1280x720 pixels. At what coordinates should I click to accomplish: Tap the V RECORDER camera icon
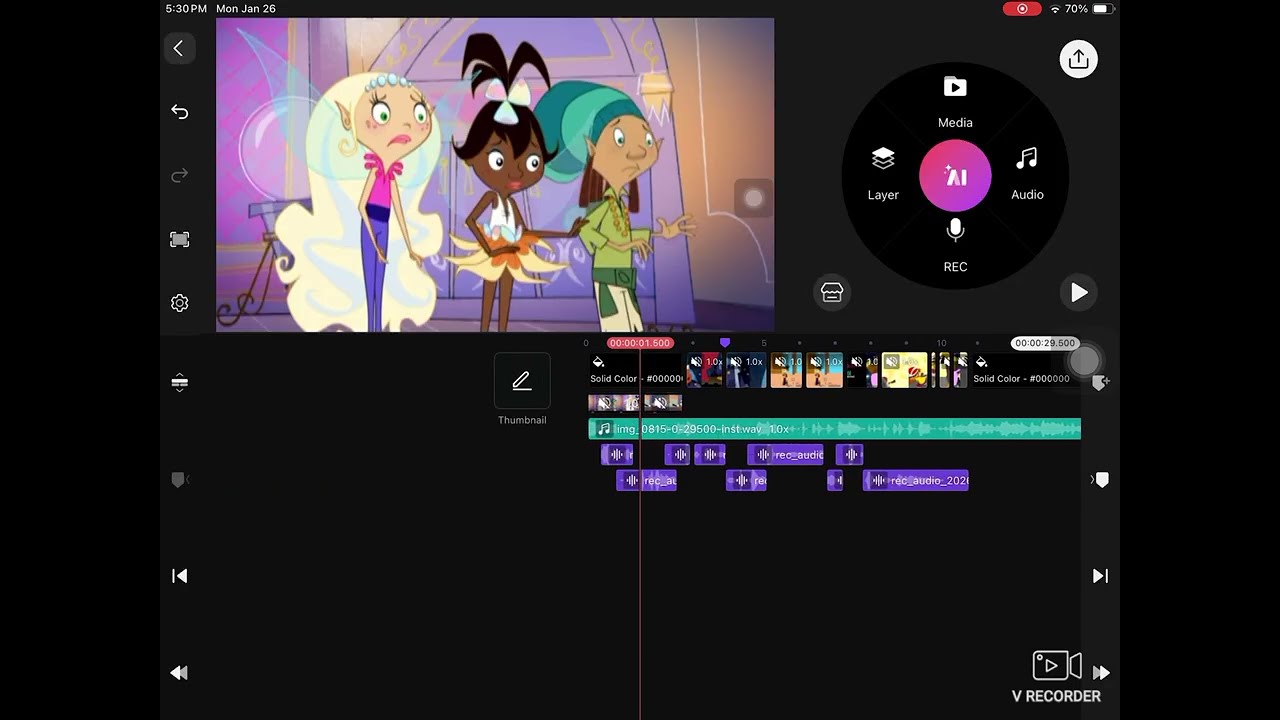[x=1057, y=665]
